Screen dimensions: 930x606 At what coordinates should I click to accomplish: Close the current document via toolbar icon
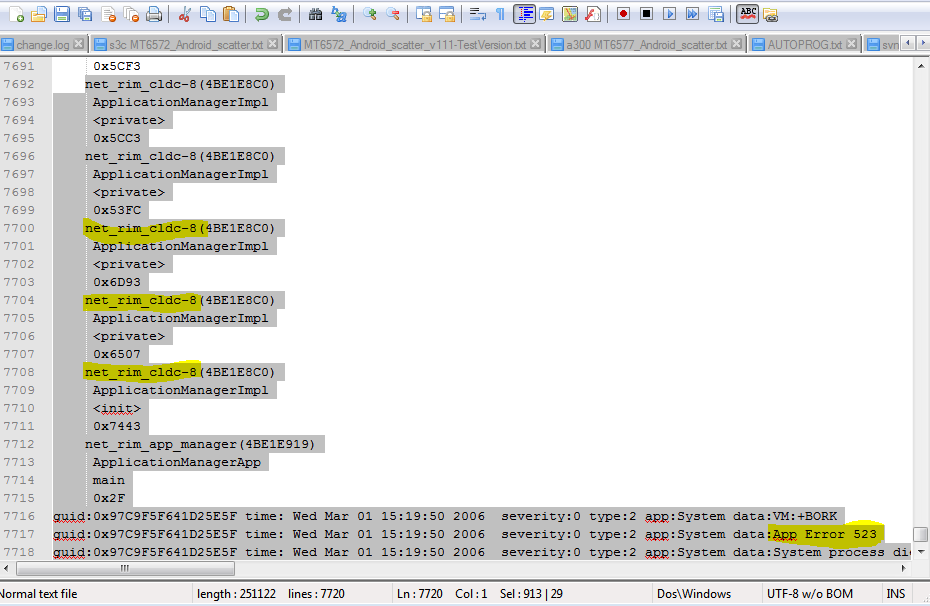pyautogui.click(x=109, y=14)
